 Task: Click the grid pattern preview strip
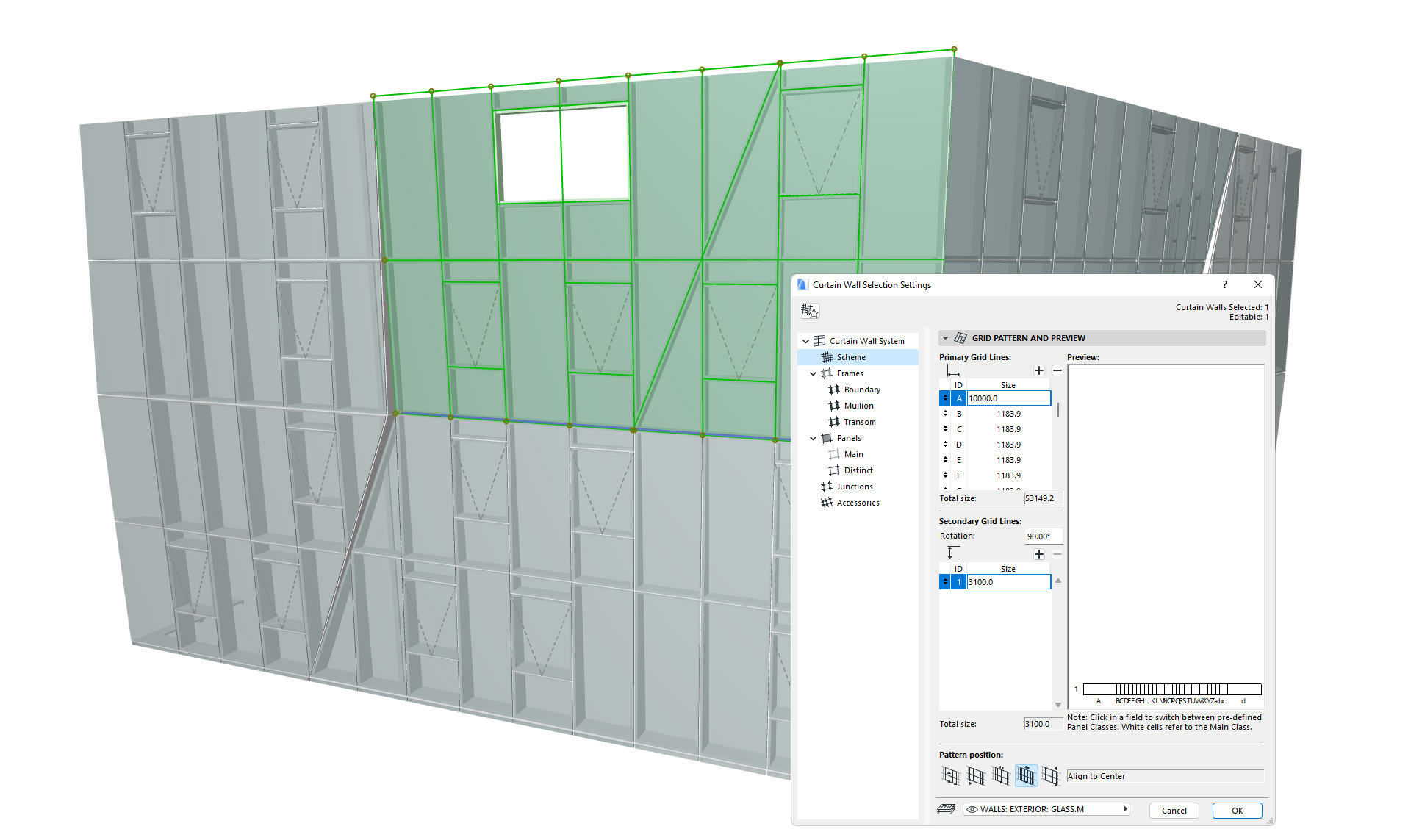click(x=1172, y=689)
